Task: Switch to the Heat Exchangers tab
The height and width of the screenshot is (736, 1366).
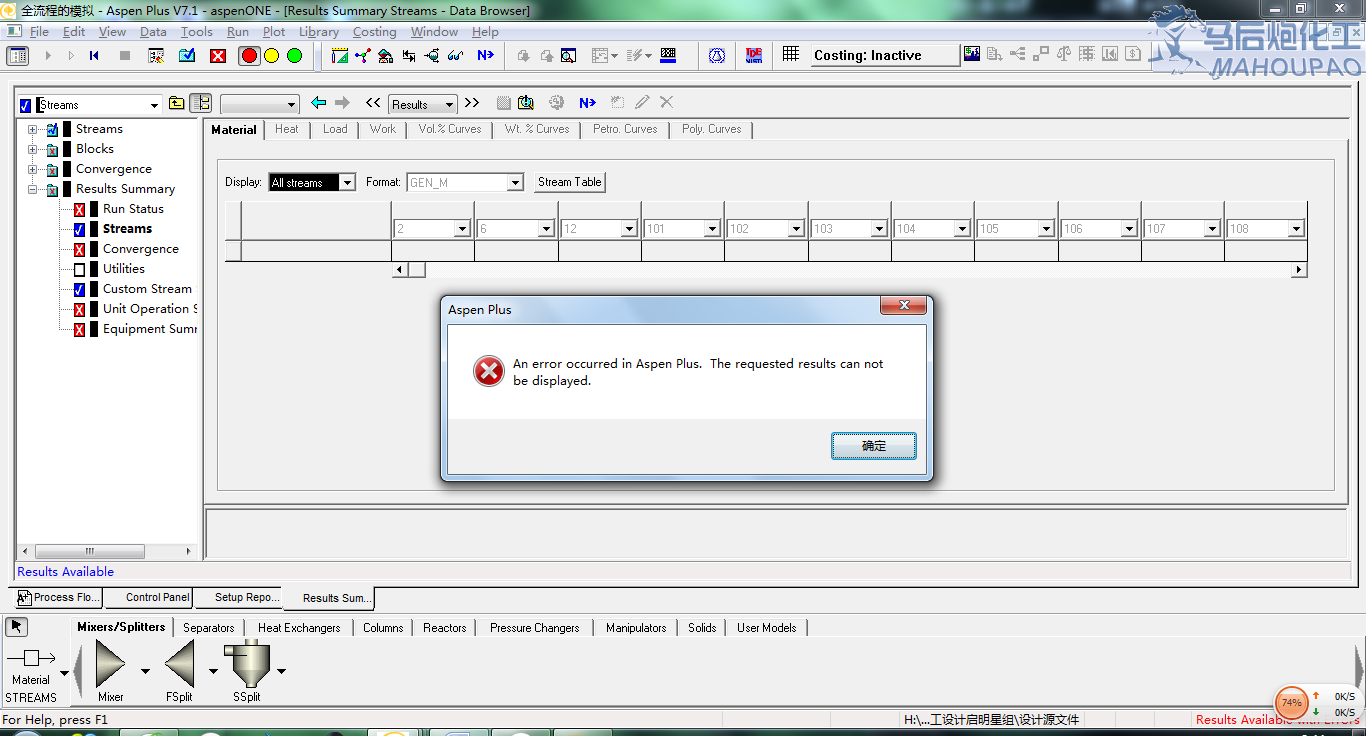Action: 298,628
